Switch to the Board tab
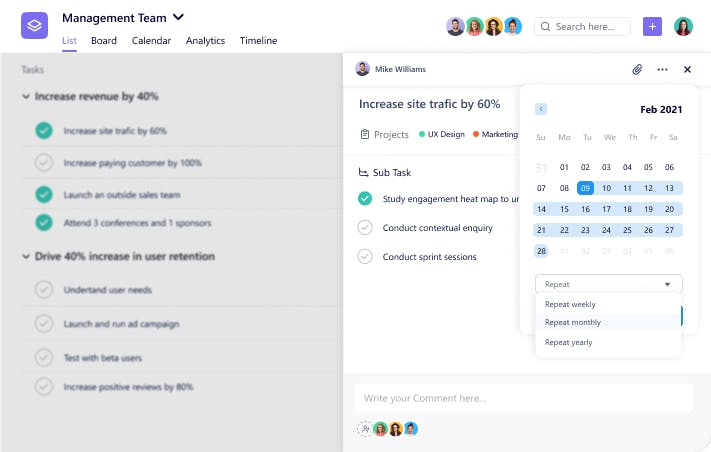The height and width of the screenshot is (452, 711). coord(103,41)
